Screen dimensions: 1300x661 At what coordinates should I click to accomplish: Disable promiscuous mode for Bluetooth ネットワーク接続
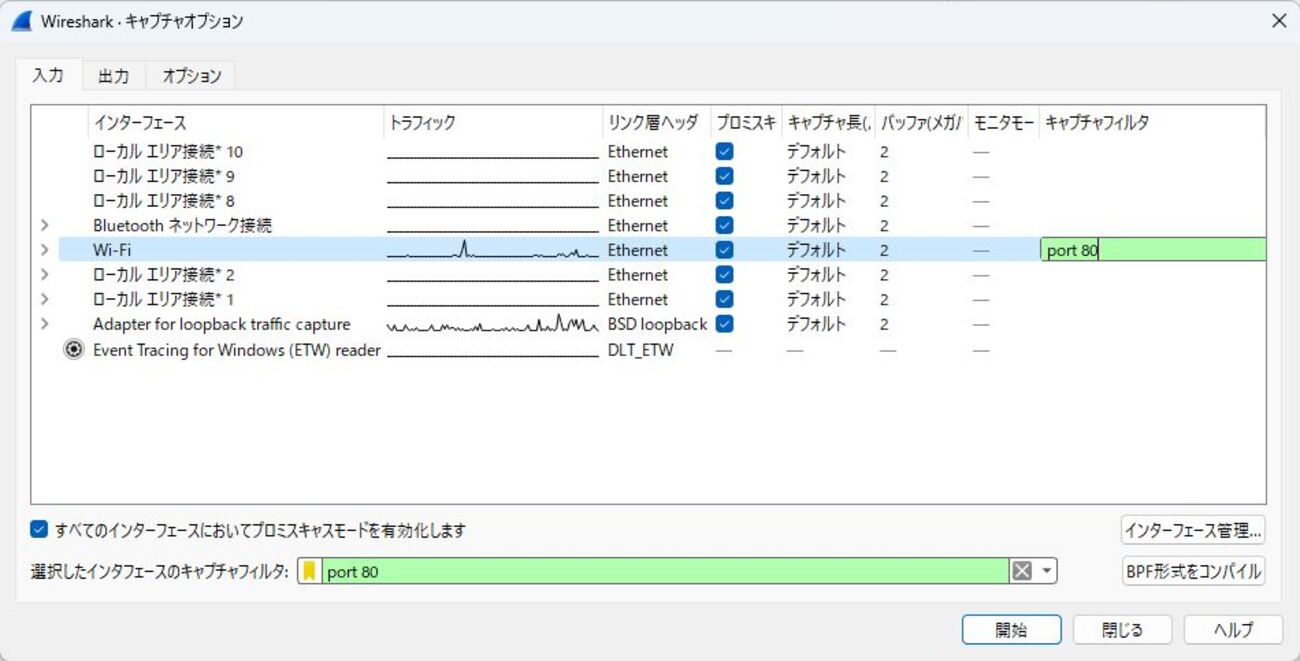click(725, 225)
